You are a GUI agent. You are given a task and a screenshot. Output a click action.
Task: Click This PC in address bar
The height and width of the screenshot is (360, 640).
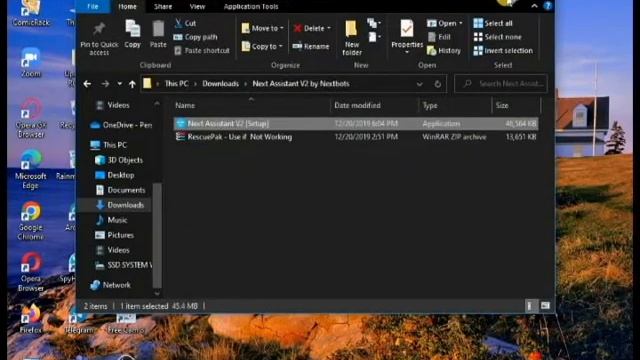pyautogui.click(x=176, y=84)
